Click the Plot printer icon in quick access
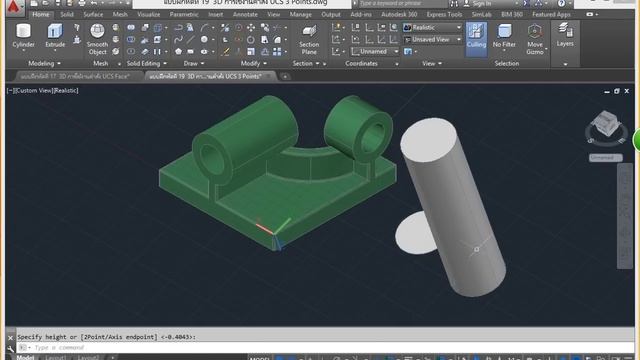The height and width of the screenshot is (360, 640). pyautogui.click(x=82, y=3)
